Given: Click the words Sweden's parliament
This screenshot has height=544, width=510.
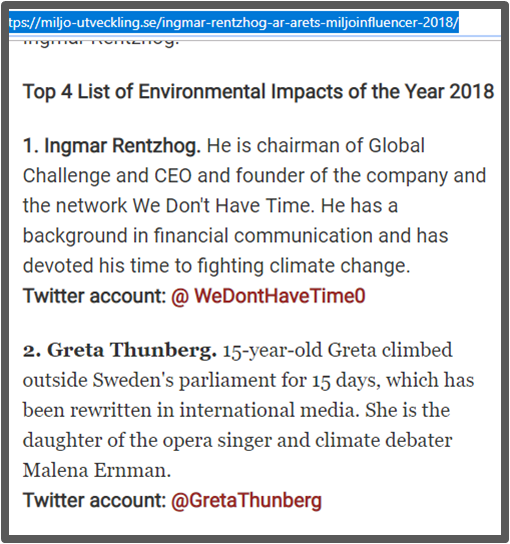Looking at the screenshot, I should 184,380.
